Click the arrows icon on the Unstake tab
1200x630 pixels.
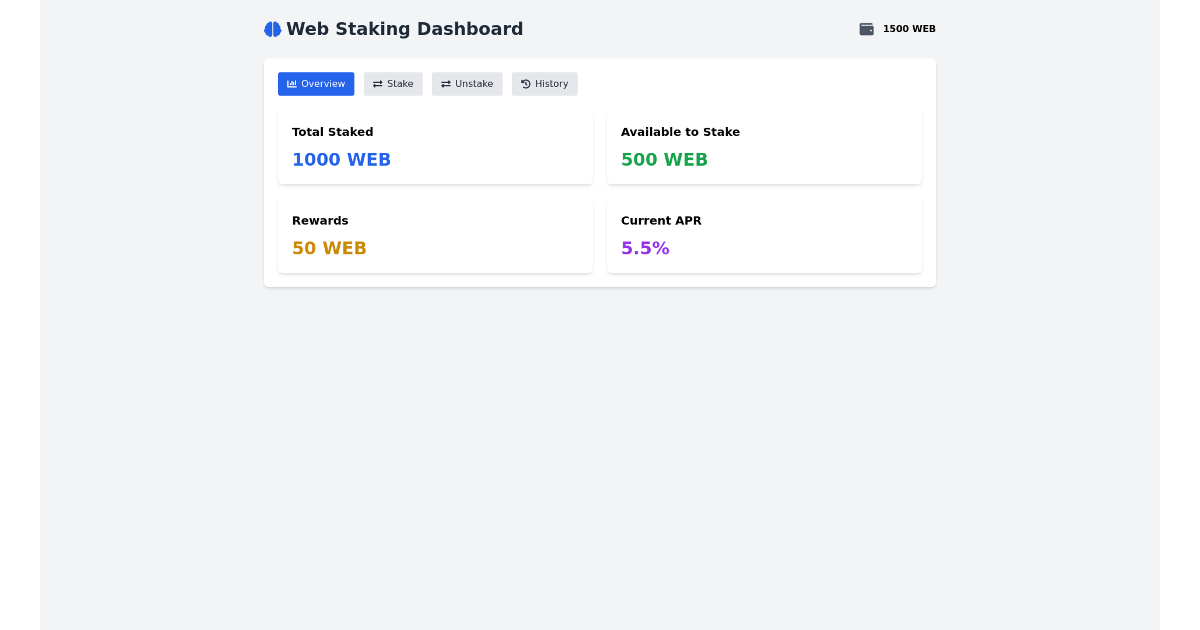(x=446, y=84)
